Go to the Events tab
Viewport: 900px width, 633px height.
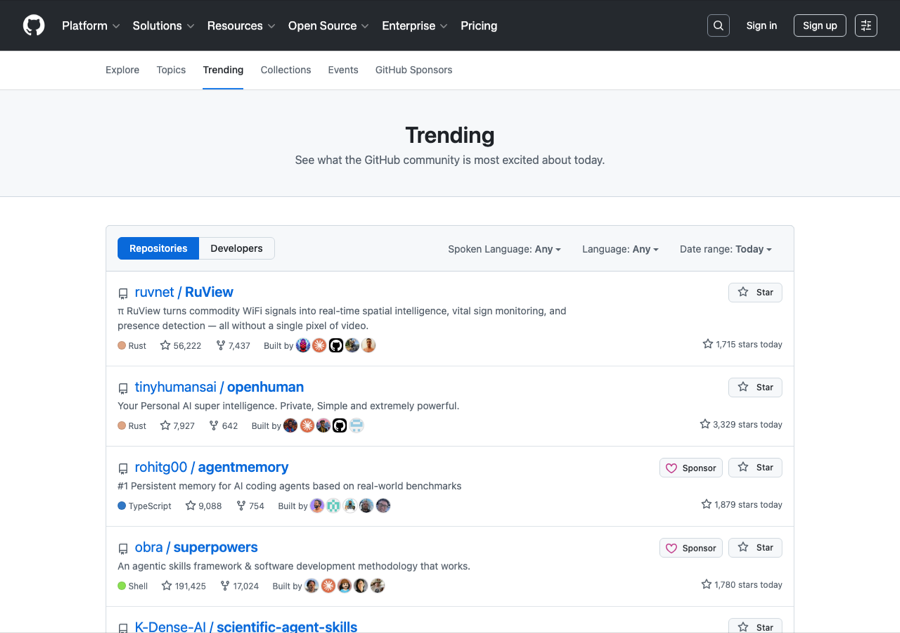tap(343, 70)
